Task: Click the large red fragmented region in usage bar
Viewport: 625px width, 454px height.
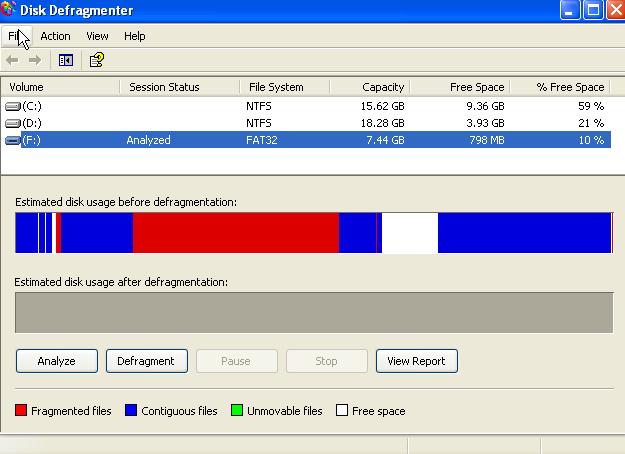Action: 236,233
